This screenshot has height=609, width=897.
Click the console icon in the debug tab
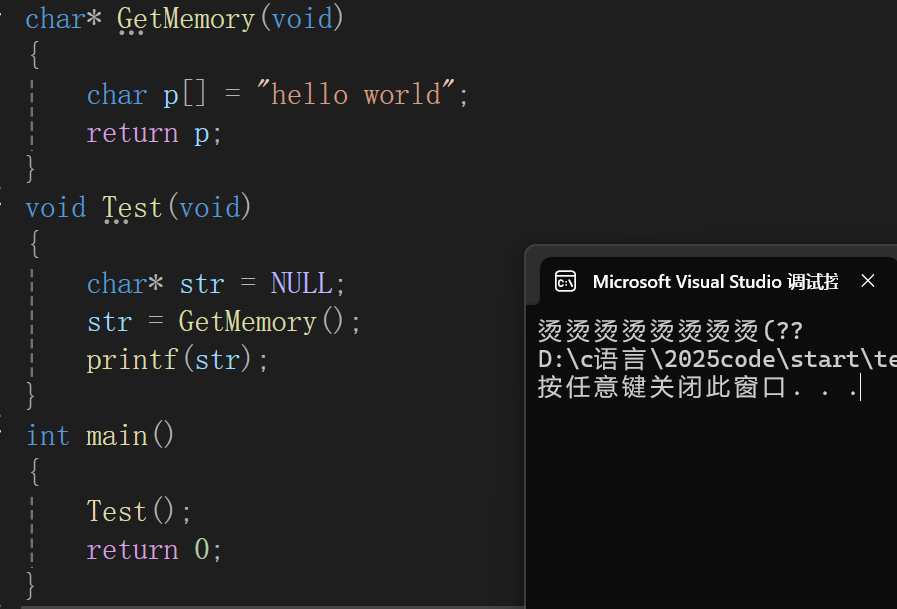pos(565,281)
